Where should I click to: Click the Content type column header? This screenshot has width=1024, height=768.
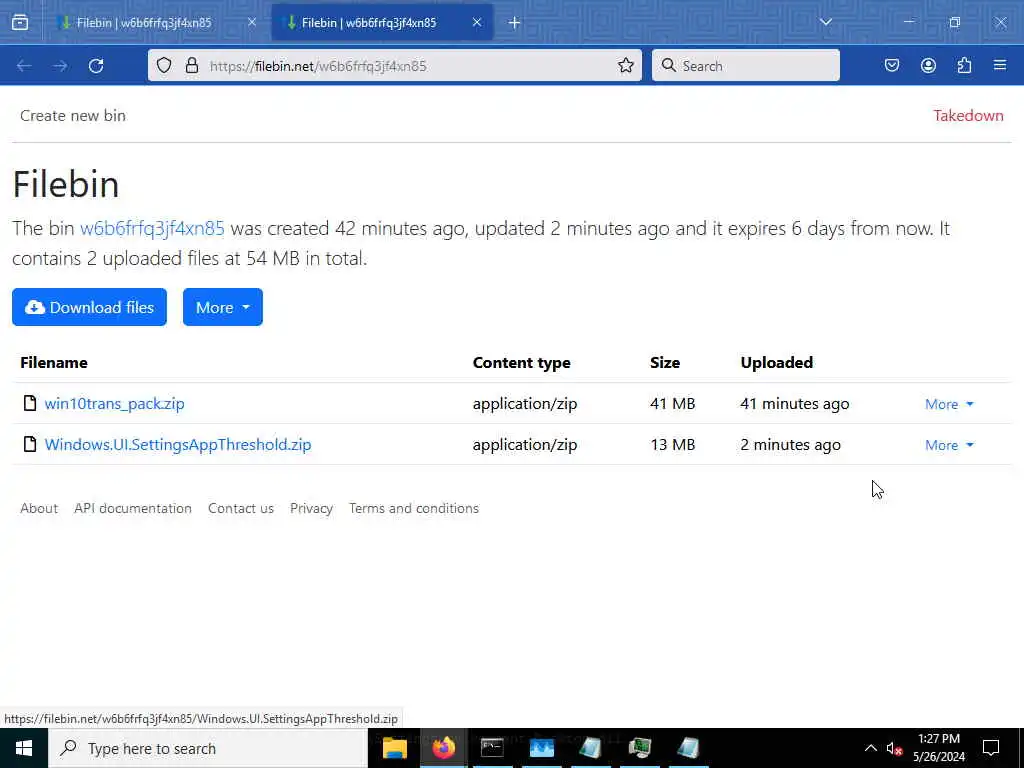tap(521, 362)
